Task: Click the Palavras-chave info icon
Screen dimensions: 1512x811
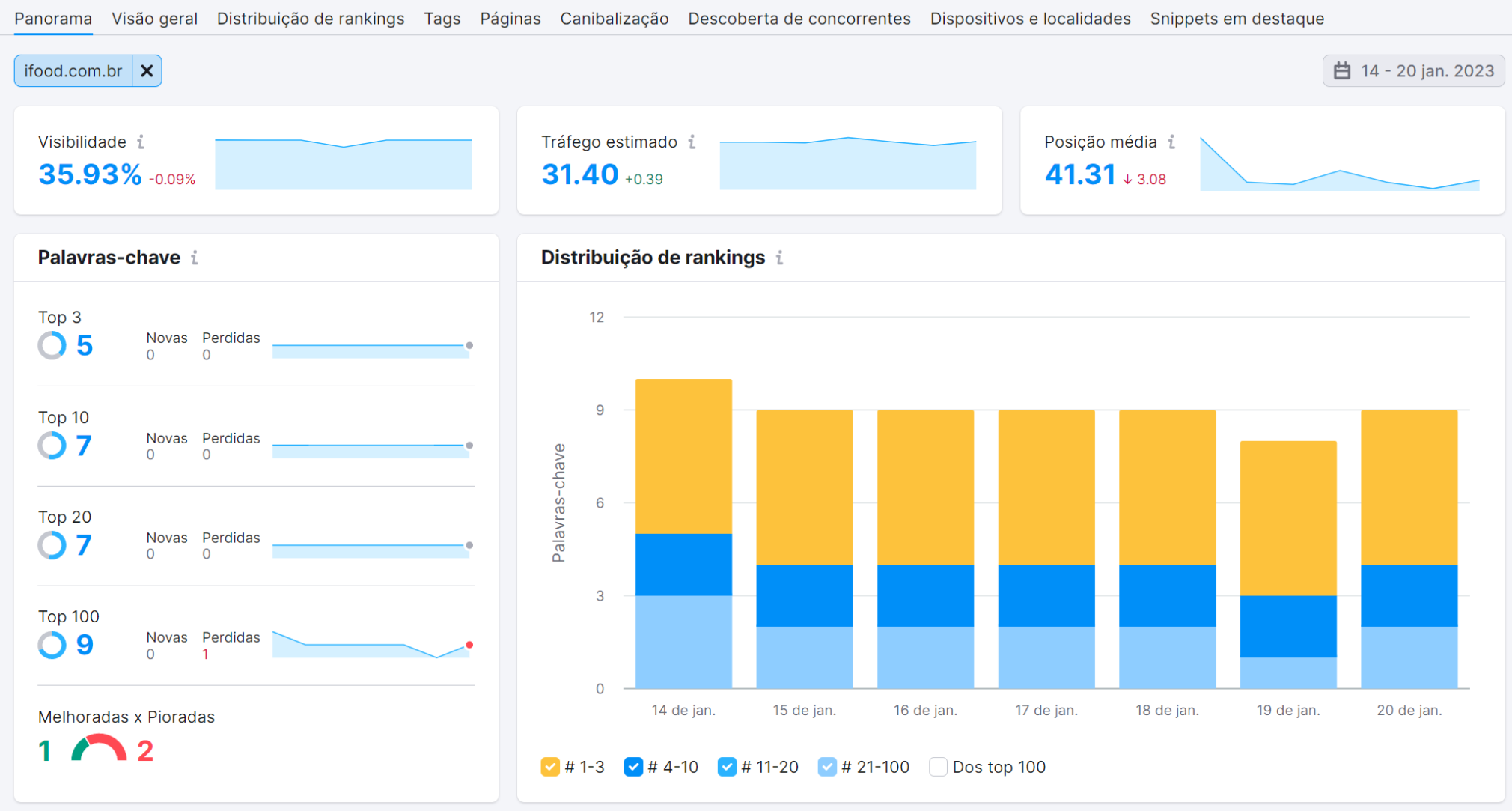Action: [195, 258]
